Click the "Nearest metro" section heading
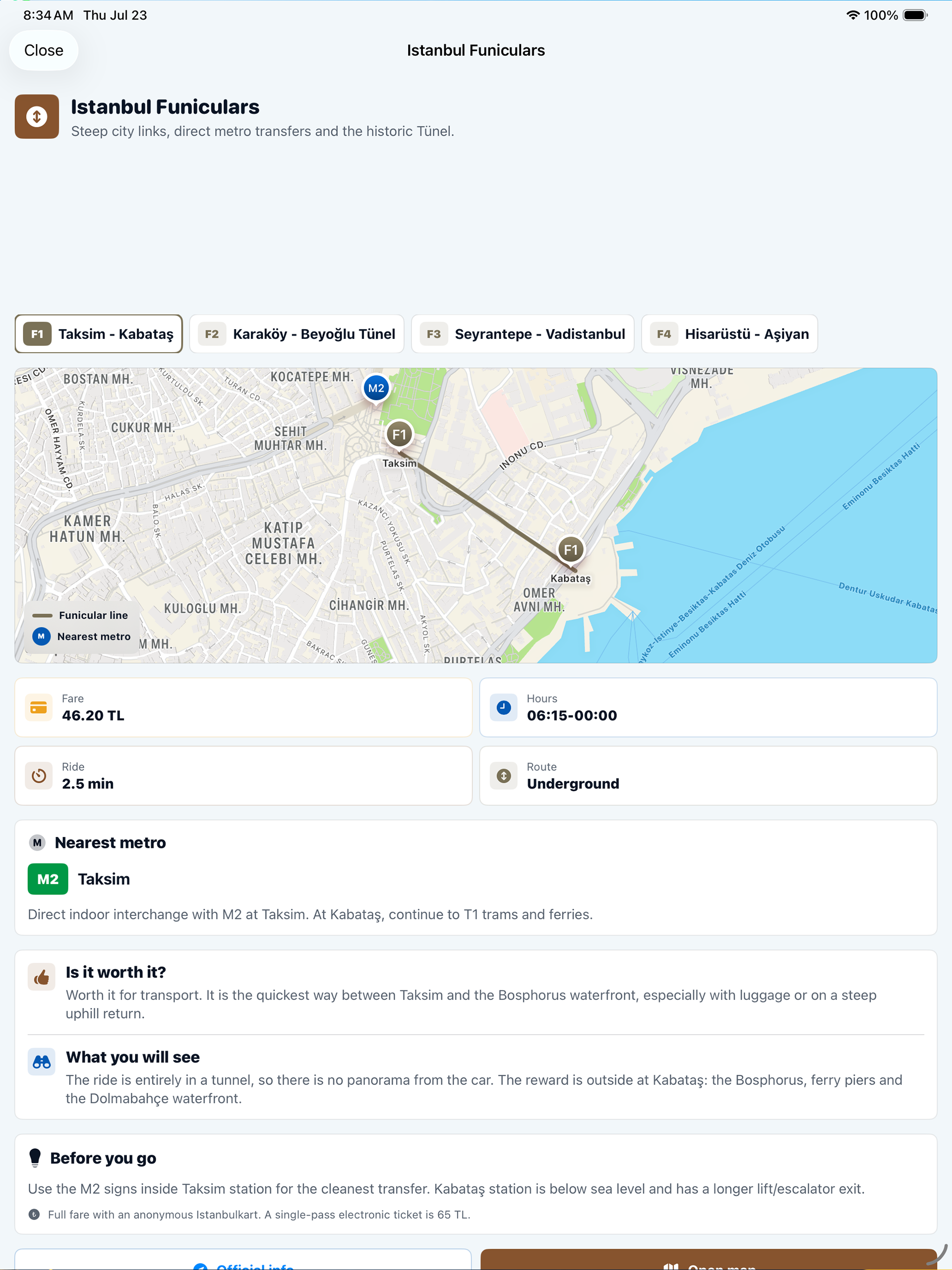 point(110,843)
